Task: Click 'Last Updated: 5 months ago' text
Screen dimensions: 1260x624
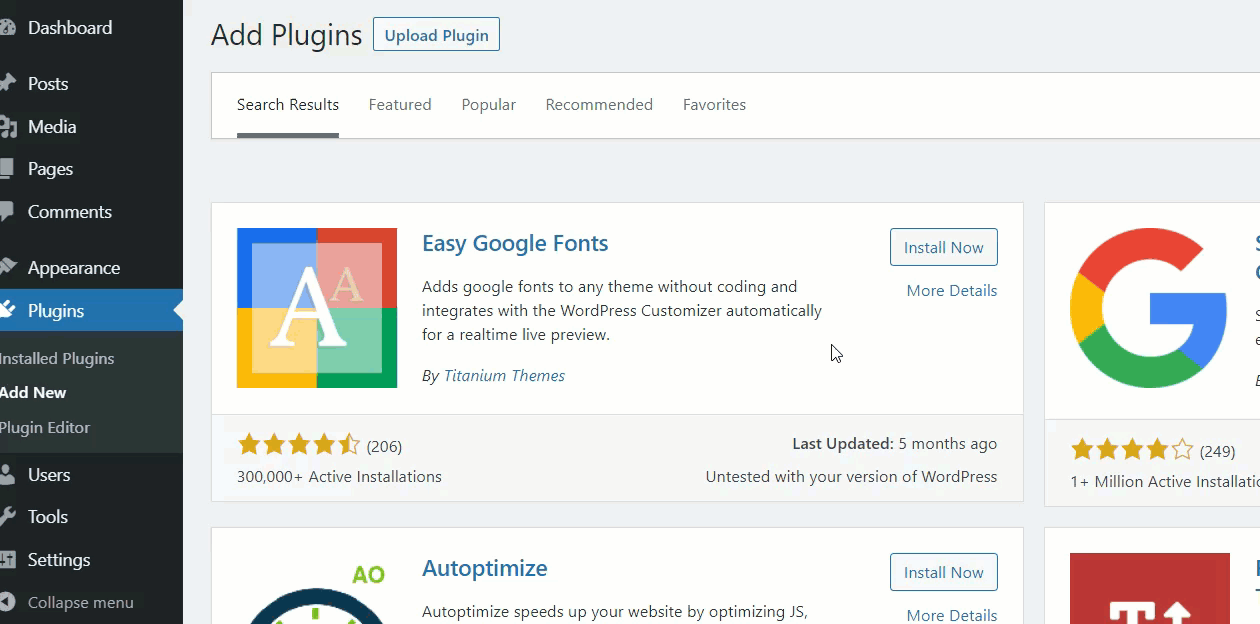Action: coord(895,444)
